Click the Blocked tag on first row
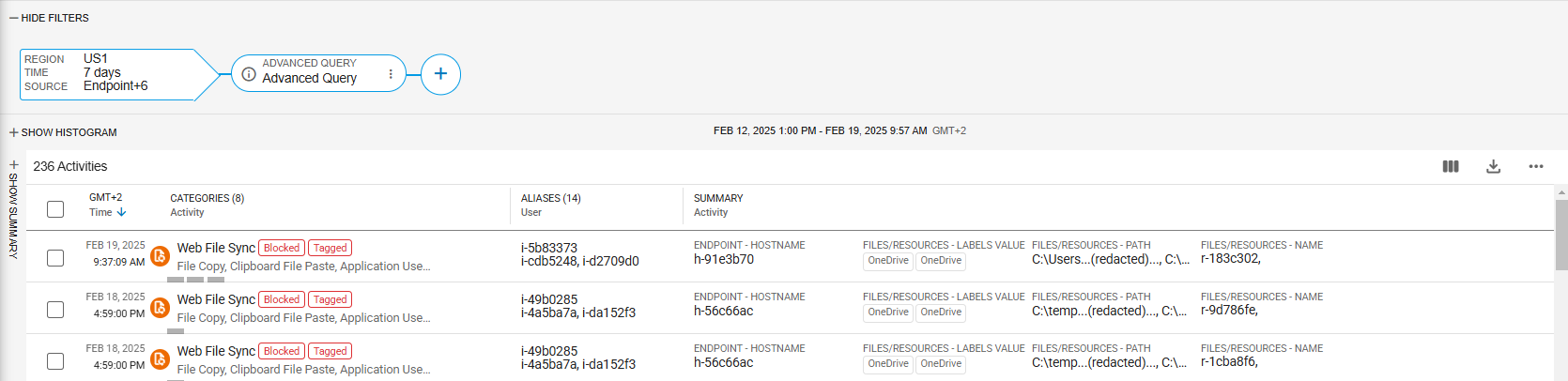This screenshot has height=381, width=1568. [x=282, y=249]
